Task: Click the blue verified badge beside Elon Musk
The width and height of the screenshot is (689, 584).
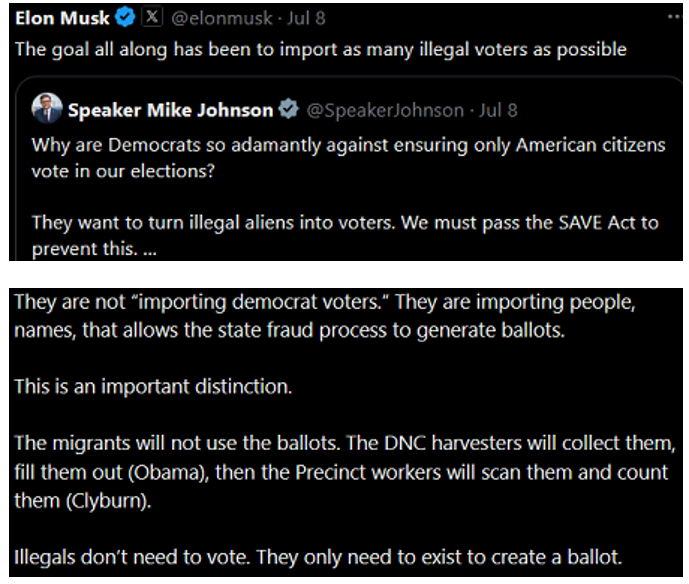Action: point(125,18)
